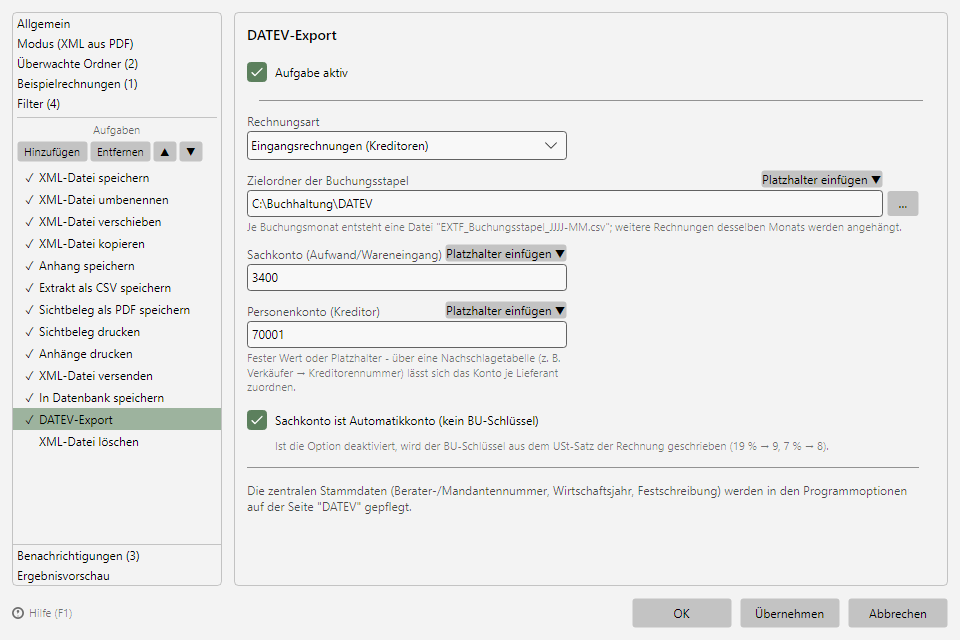Viewport: 960px width, 640px height.
Task: Open Platzhalter einfügen for Zielordner
Action: tap(821, 179)
